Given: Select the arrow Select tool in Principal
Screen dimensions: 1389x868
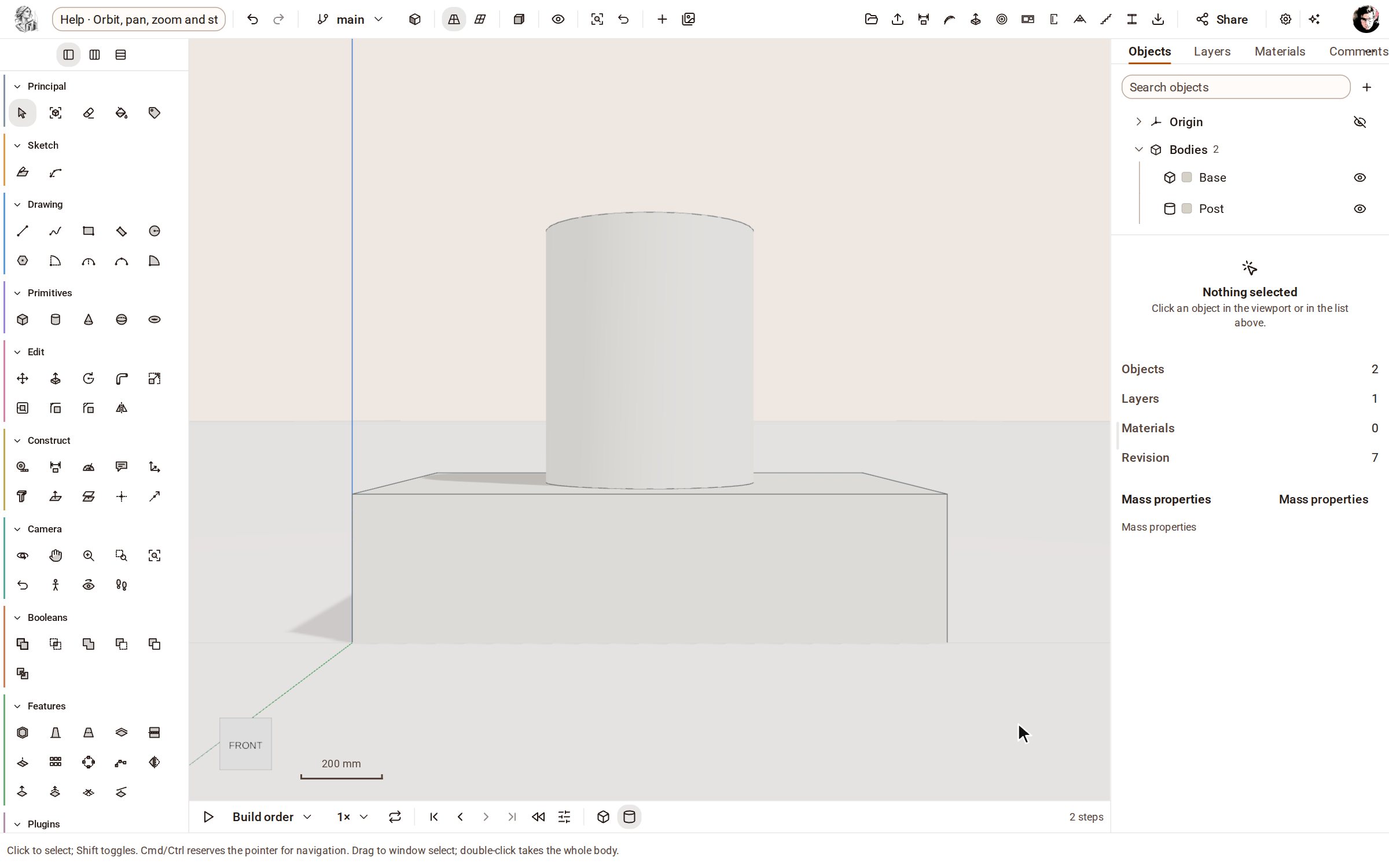Looking at the screenshot, I should (x=22, y=113).
